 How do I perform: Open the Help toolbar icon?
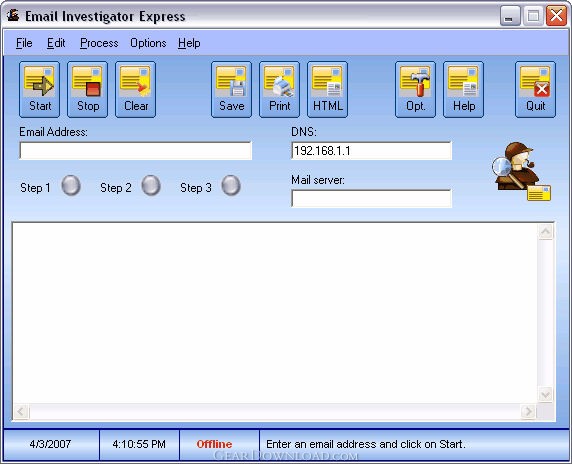(x=464, y=89)
